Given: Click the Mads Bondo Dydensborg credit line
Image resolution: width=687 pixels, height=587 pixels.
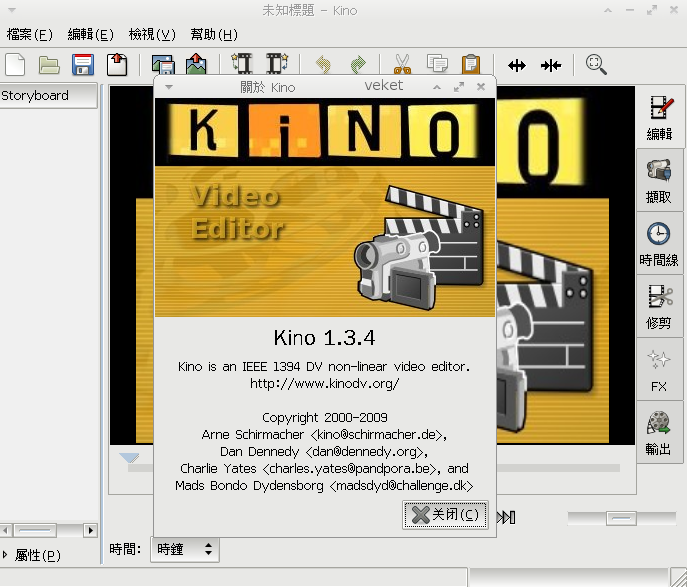Looking at the screenshot, I should (x=325, y=486).
